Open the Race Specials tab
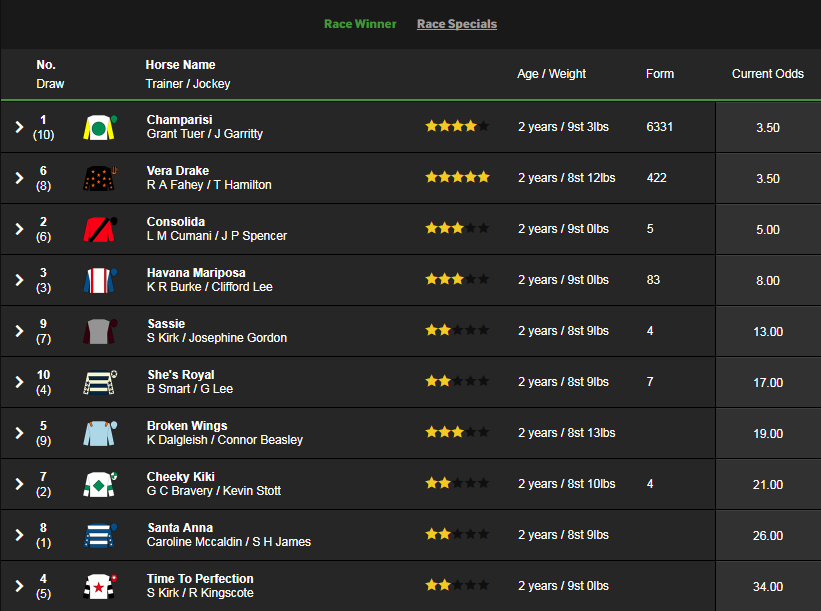 [x=457, y=24]
